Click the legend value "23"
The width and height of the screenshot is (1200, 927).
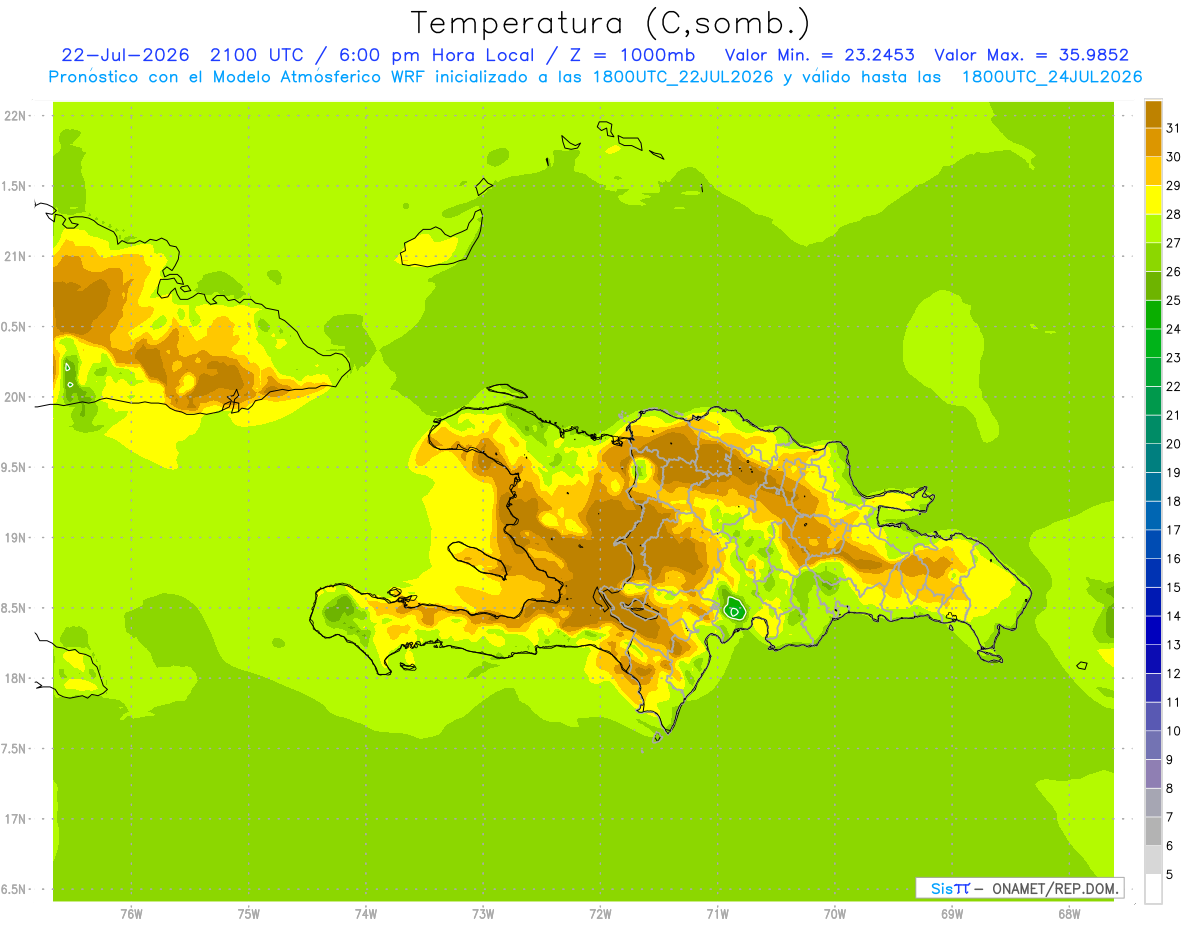point(1174,358)
